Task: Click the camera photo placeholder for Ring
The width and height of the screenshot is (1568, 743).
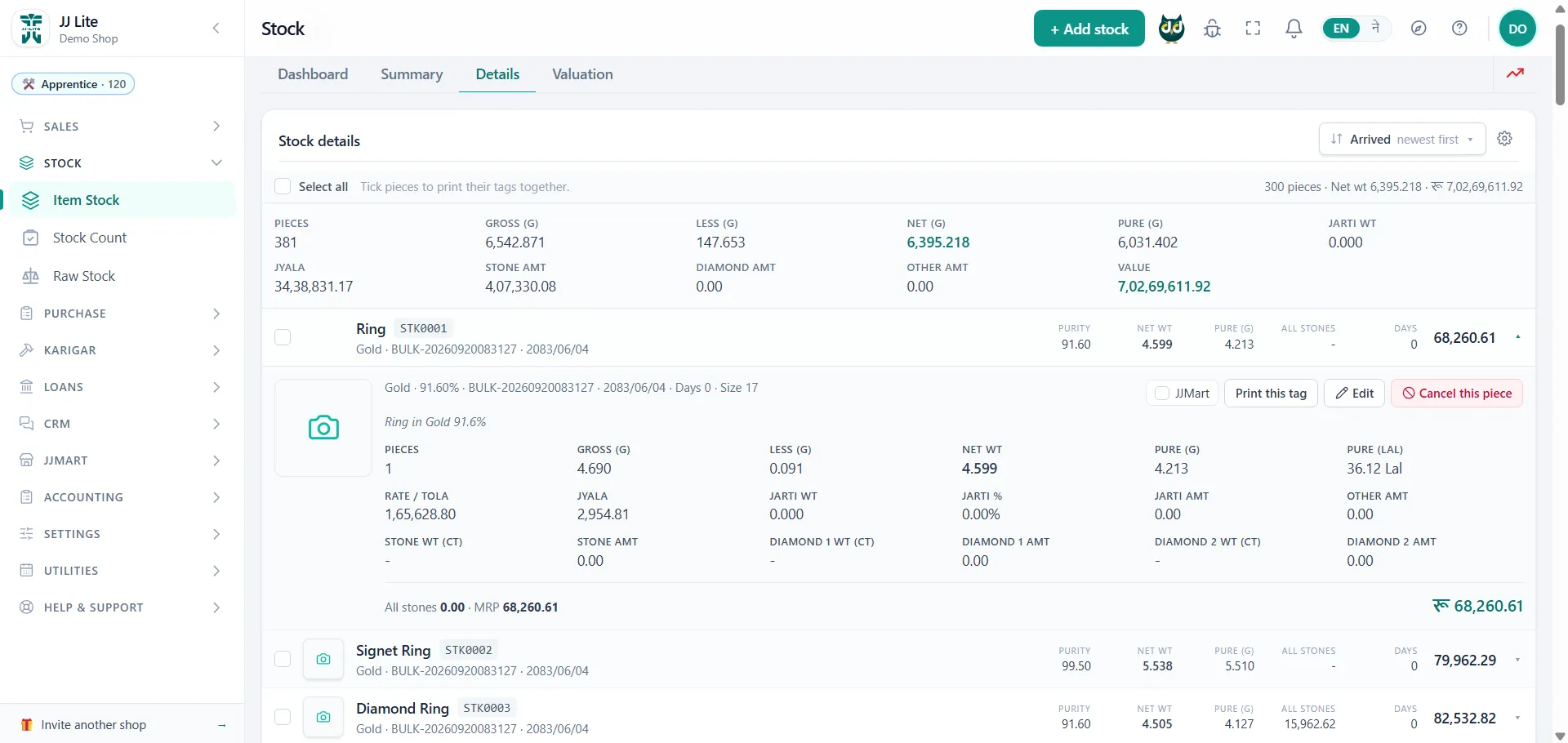Action: [x=323, y=427]
